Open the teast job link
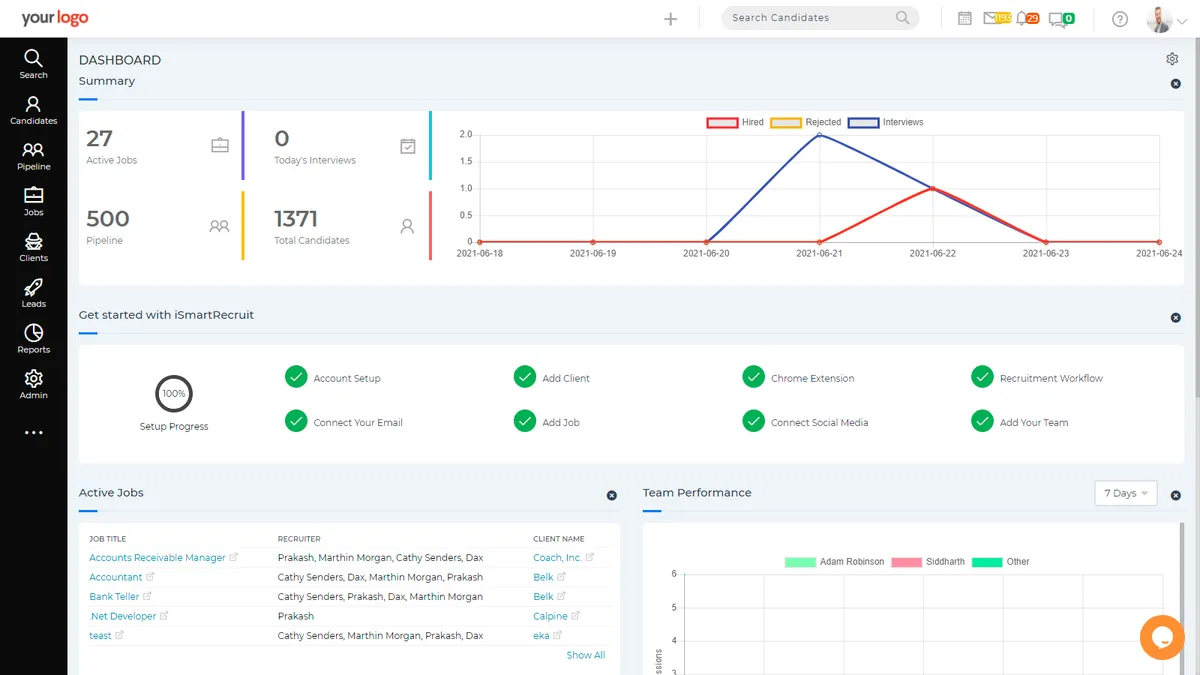This screenshot has width=1200, height=675. (101, 636)
